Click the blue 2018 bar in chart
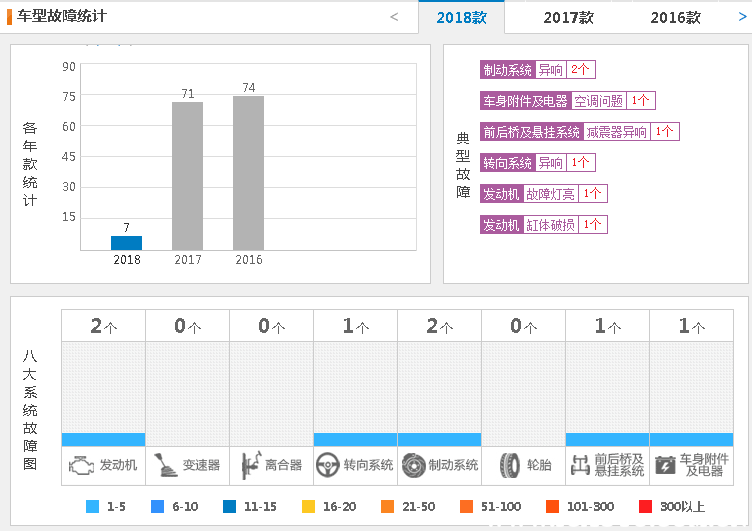 (x=127, y=243)
